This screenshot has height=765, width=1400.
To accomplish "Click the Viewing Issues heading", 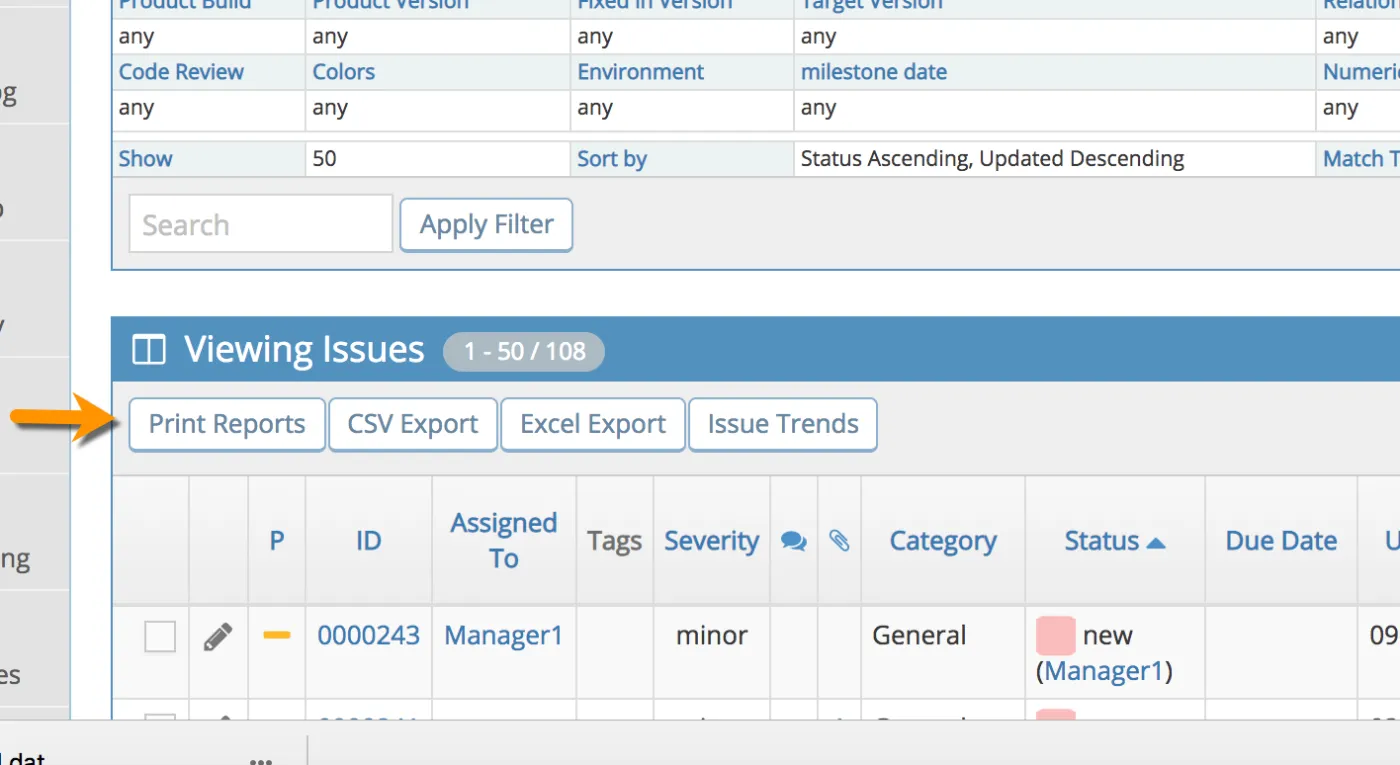I will (x=304, y=350).
